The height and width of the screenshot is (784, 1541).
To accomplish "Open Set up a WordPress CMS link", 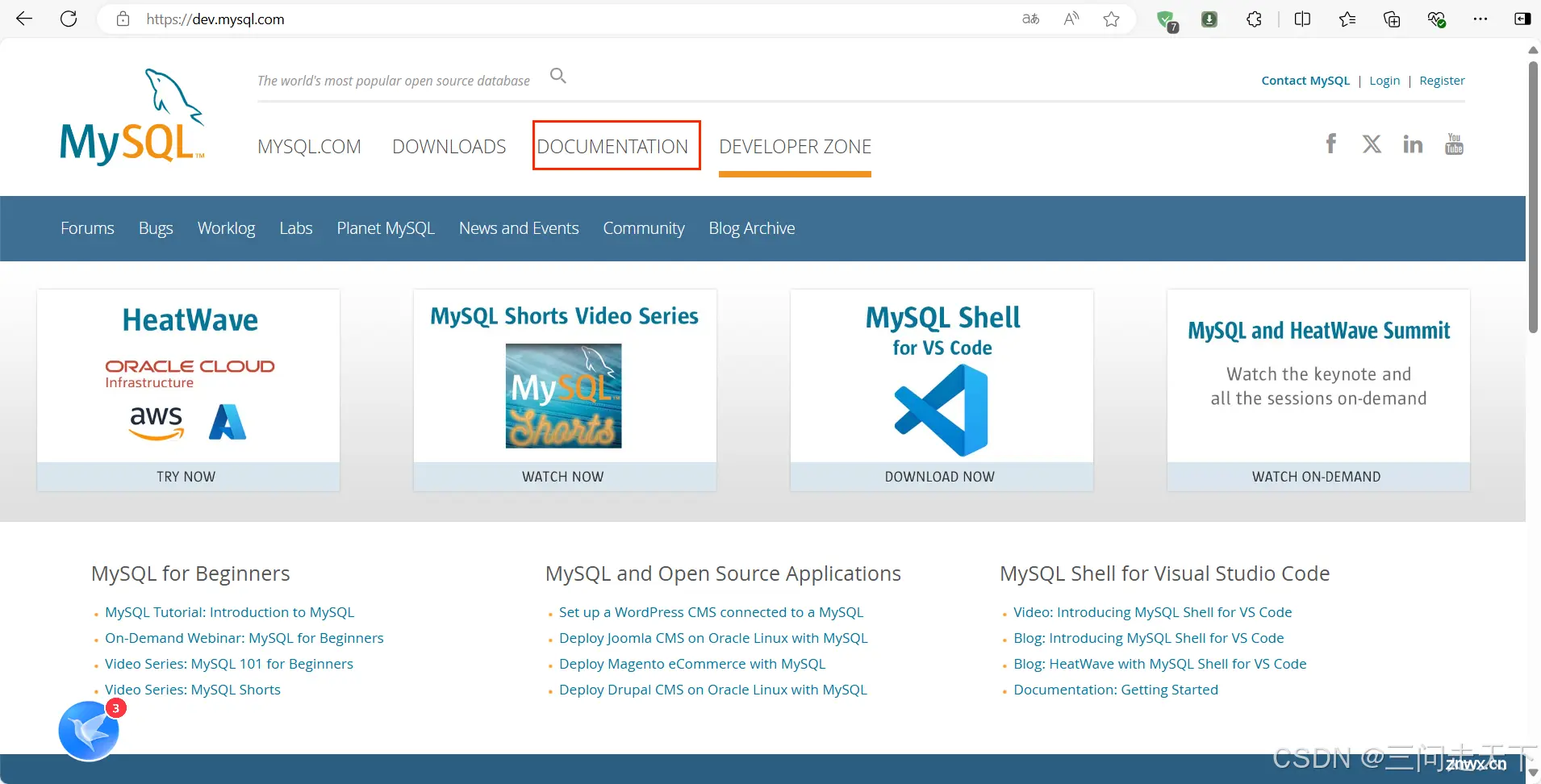I will (711, 612).
